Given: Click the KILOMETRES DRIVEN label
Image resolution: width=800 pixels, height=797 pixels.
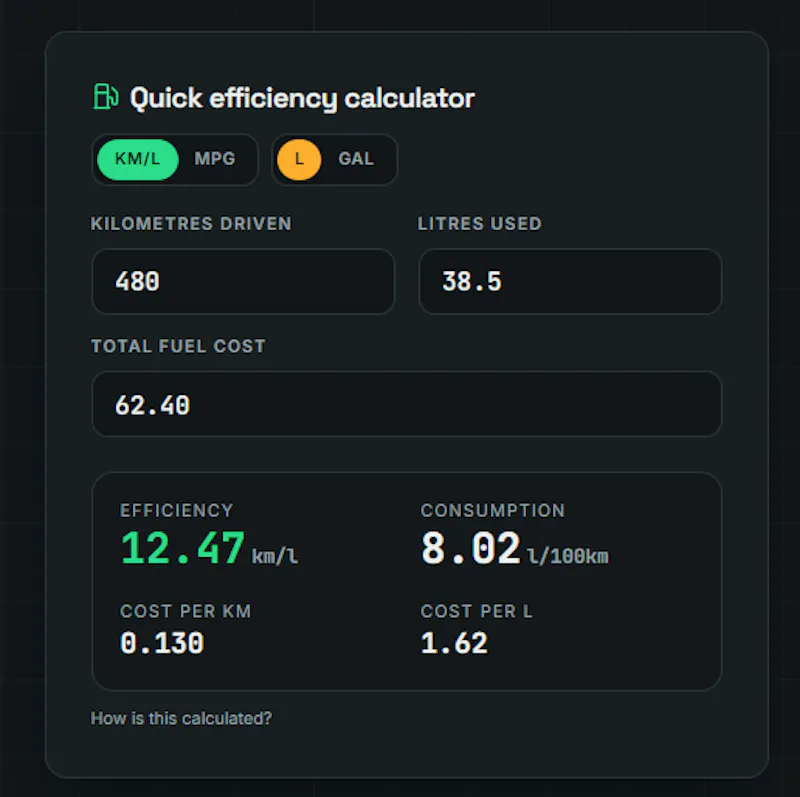Looking at the screenshot, I should point(191,223).
